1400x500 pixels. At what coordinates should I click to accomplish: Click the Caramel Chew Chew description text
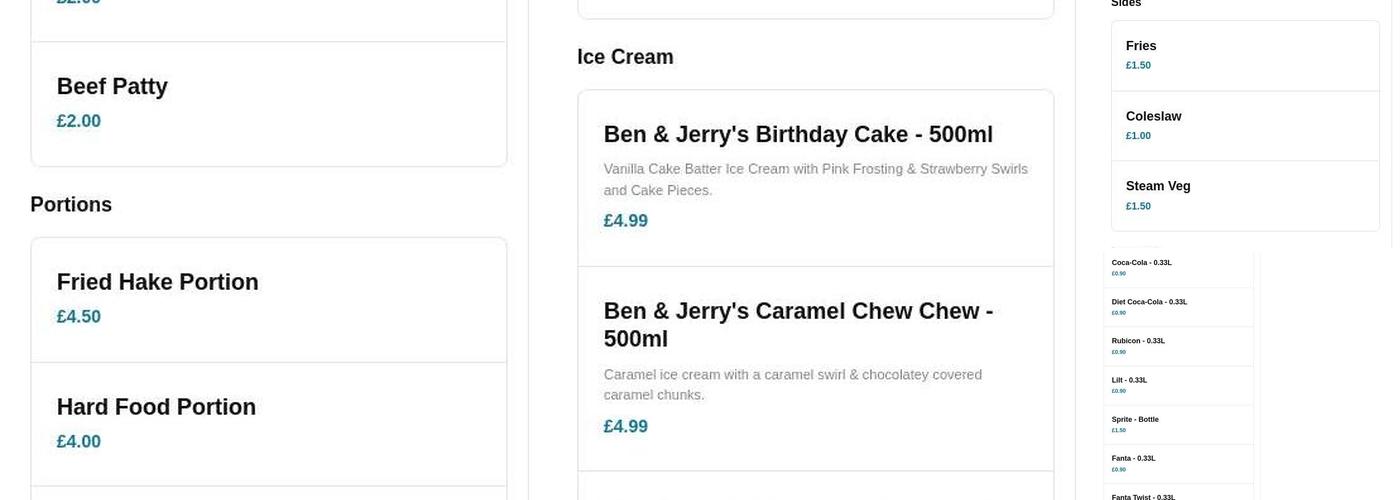[x=793, y=385]
